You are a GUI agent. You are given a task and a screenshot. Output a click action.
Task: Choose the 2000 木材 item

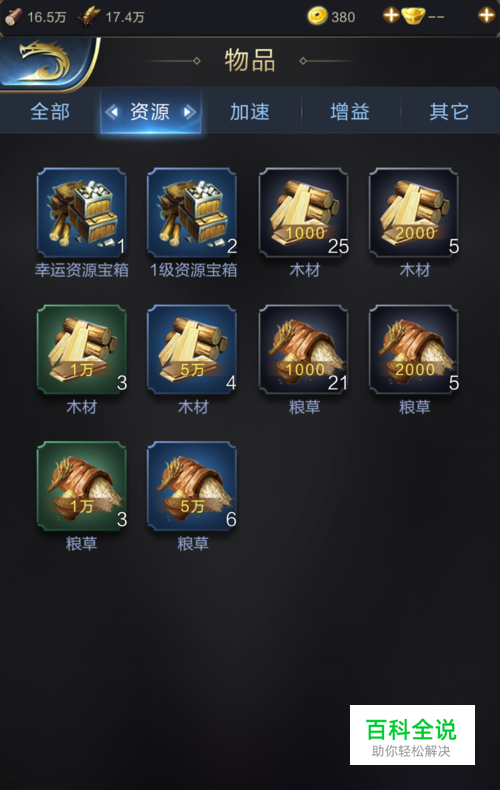pyautogui.click(x=414, y=213)
